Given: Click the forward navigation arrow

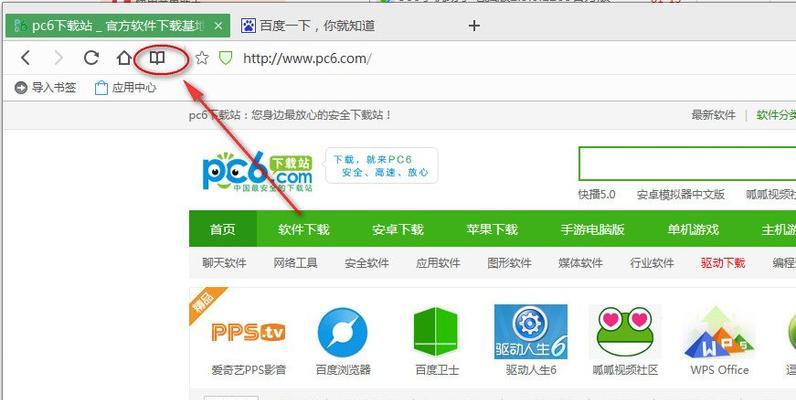Looking at the screenshot, I should click(58, 58).
